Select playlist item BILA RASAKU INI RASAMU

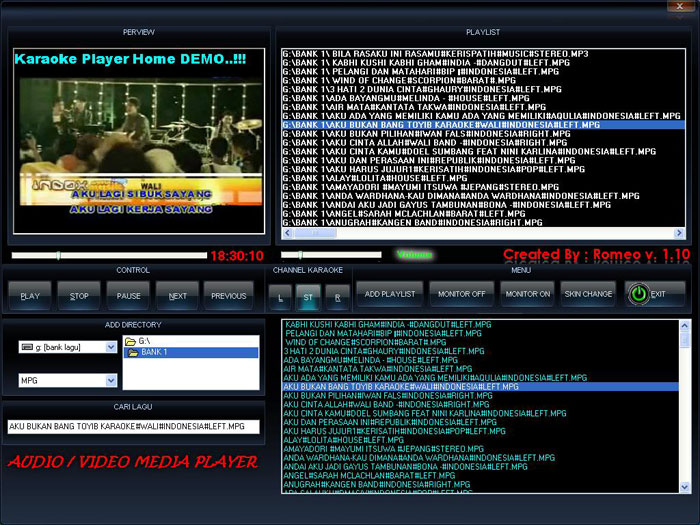coord(483,54)
